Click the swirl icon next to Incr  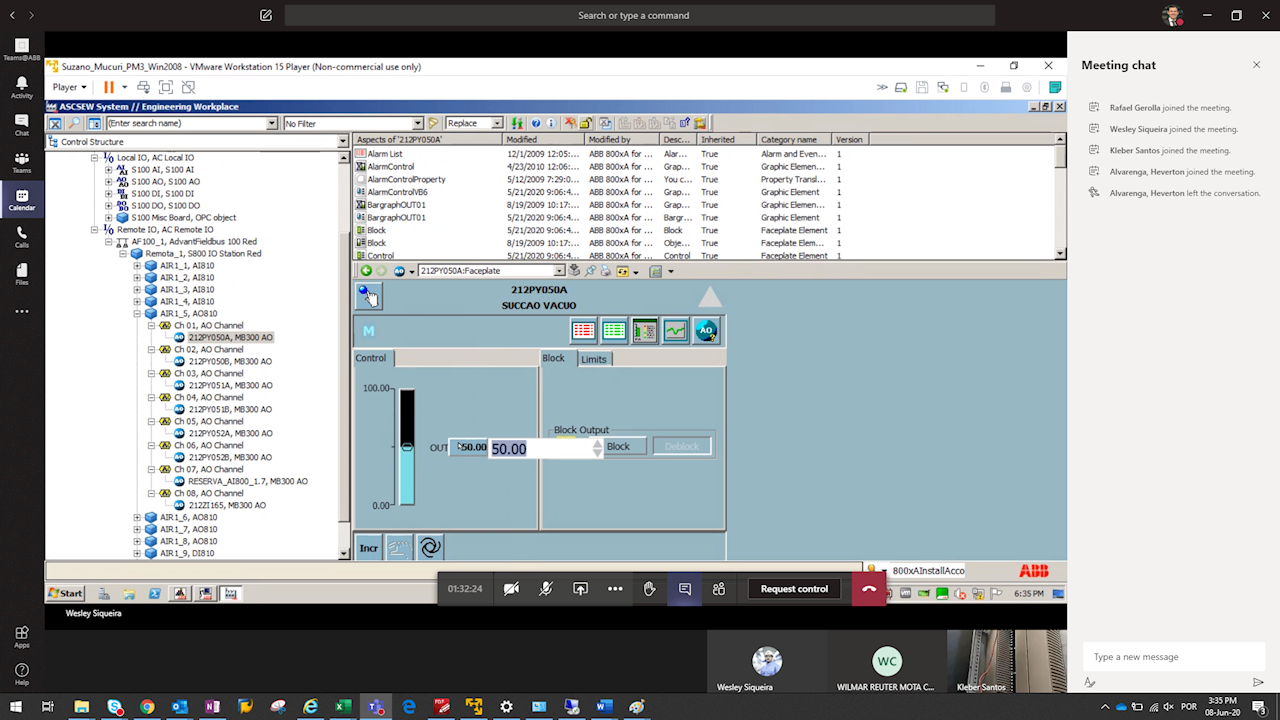tap(430, 547)
